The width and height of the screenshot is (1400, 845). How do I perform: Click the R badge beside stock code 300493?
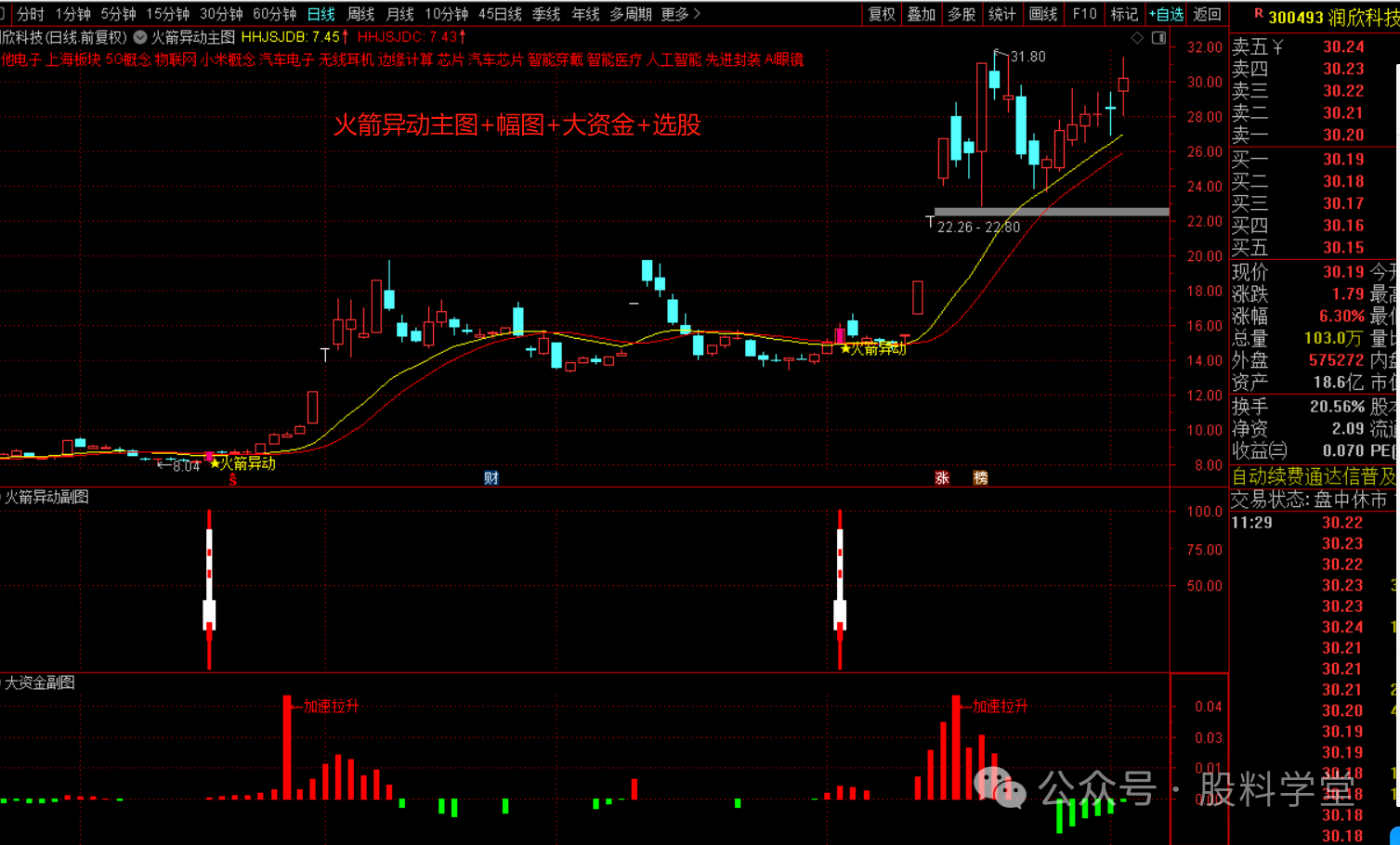pos(1258,14)
